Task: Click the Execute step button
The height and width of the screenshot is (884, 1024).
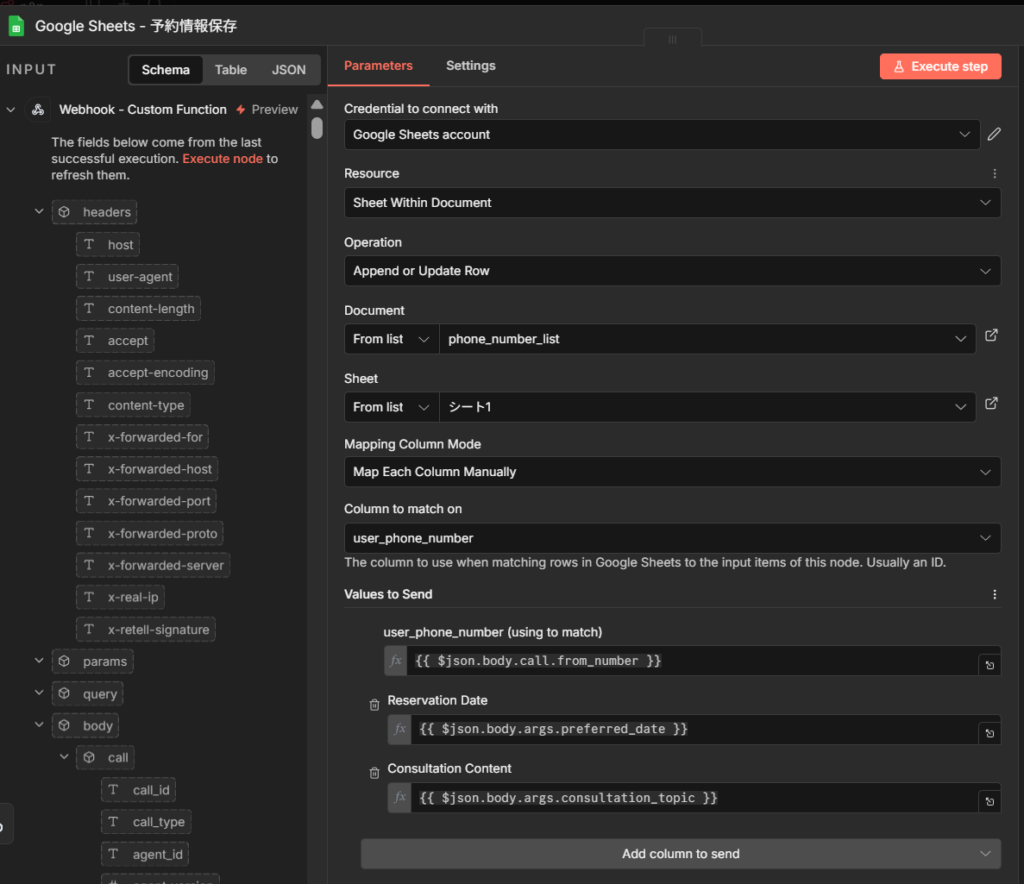Action: tap(939, 67)
